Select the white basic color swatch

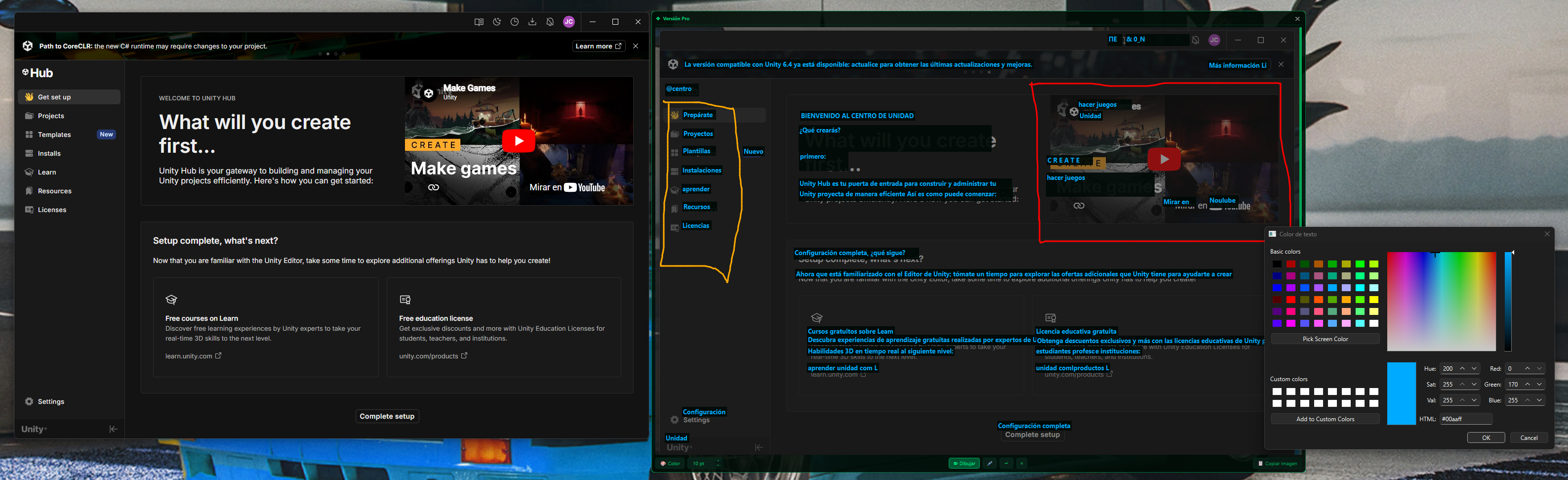pos(1374,323)
